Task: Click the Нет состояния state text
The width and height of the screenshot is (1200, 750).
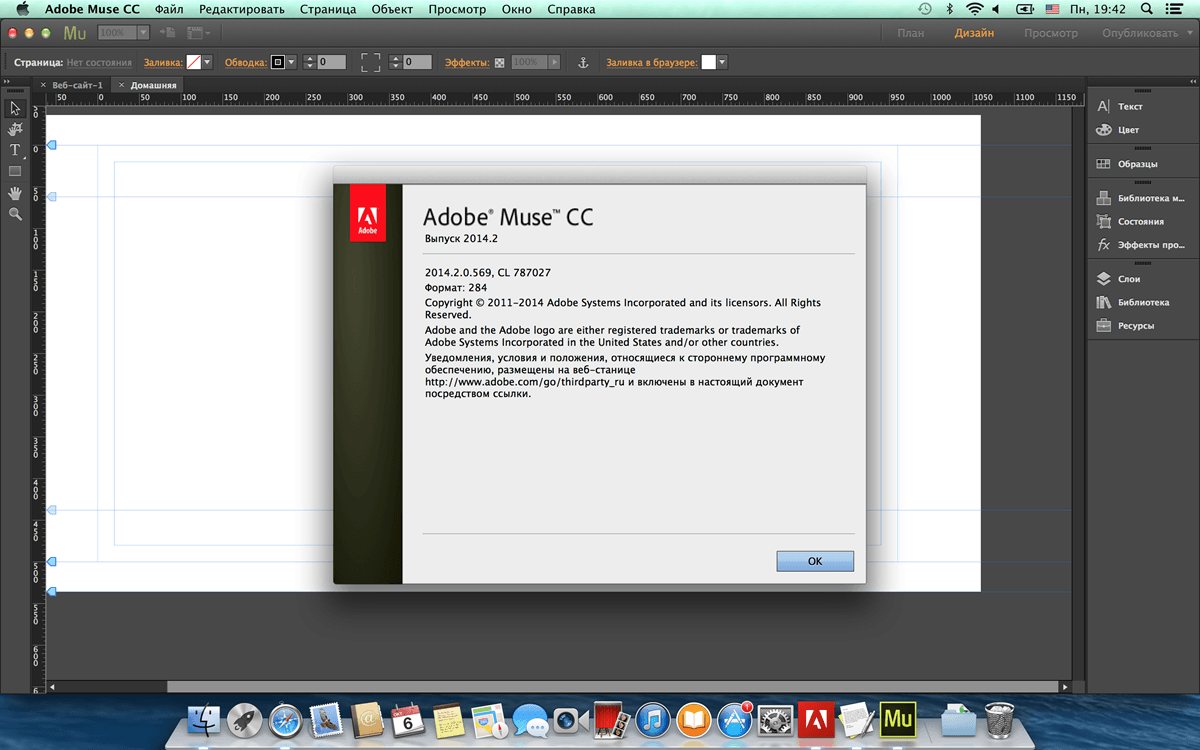Action: tap(99, 62)
